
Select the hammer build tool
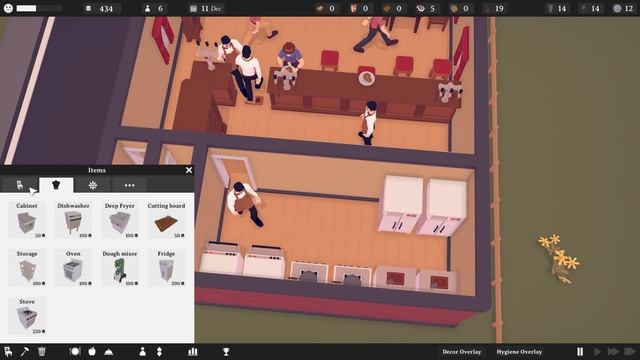tap(24, 351)
